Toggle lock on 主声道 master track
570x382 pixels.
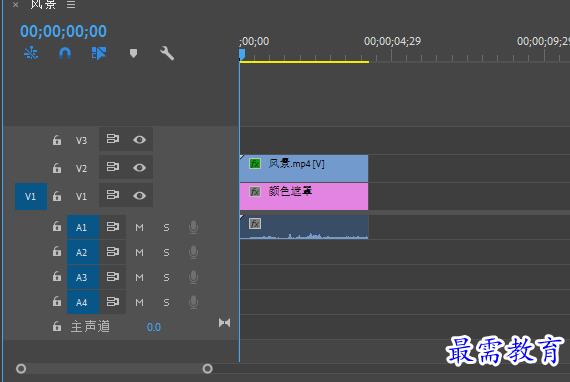[x=57, y=326]
